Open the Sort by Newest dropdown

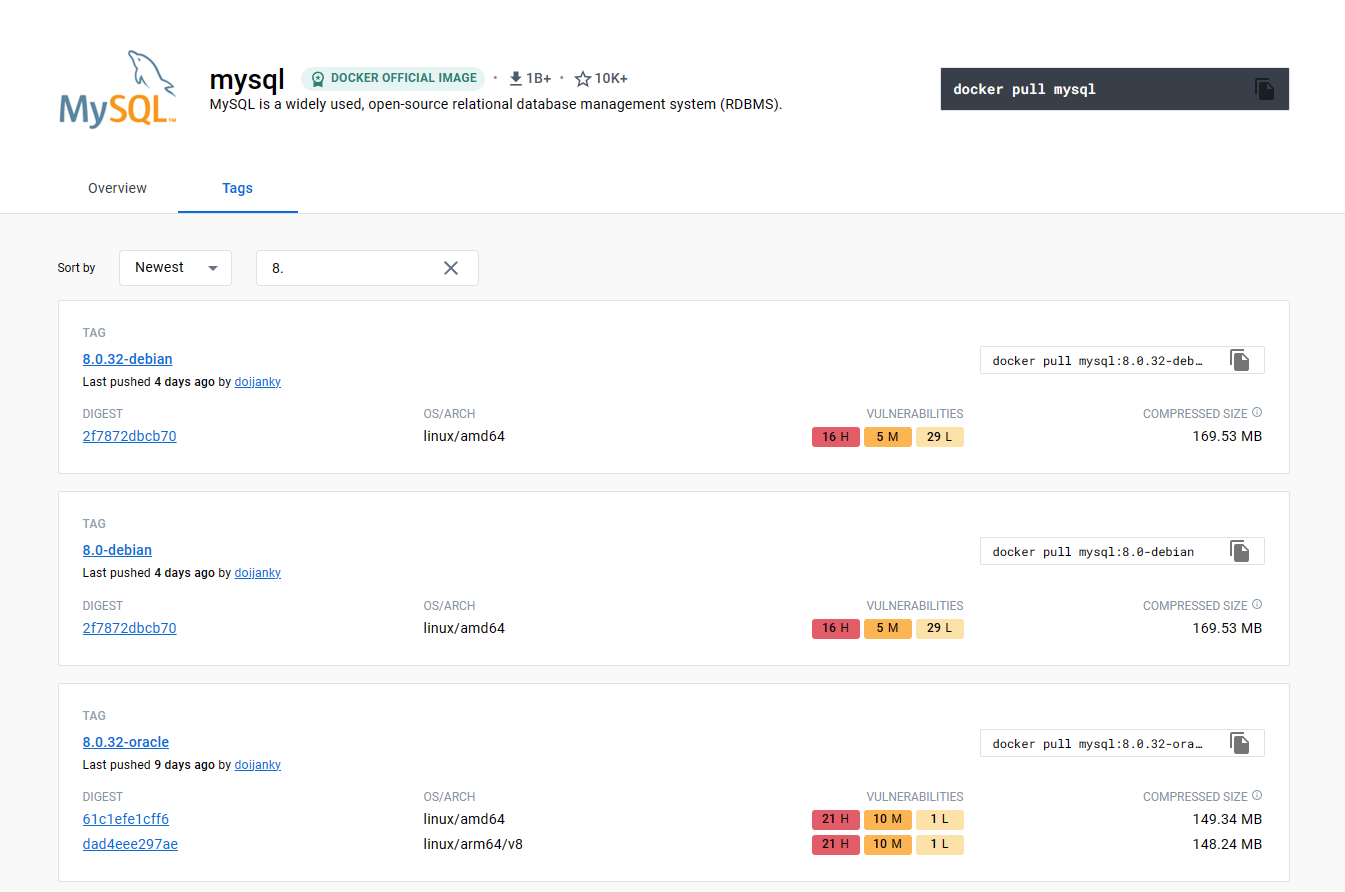(x=175, y=268)
